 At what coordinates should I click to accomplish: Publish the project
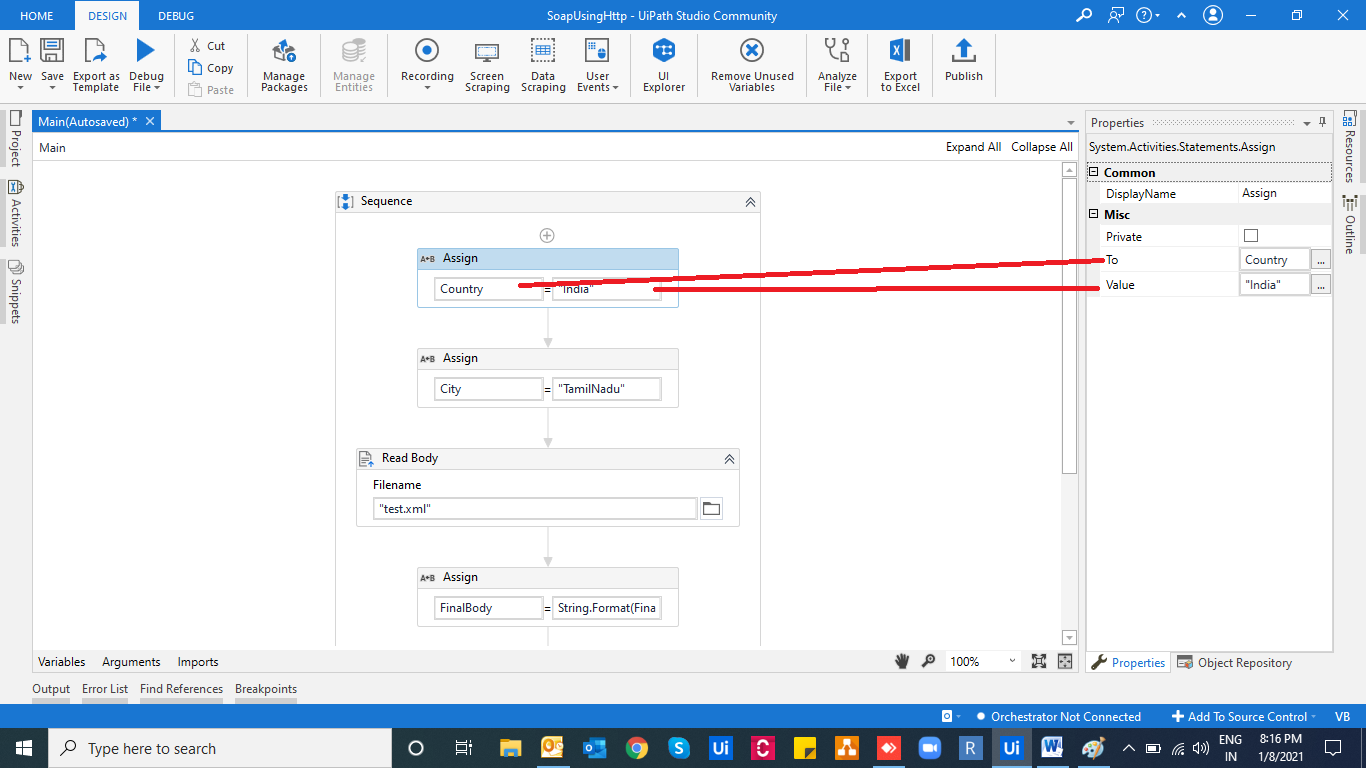[x=964, y=60]
